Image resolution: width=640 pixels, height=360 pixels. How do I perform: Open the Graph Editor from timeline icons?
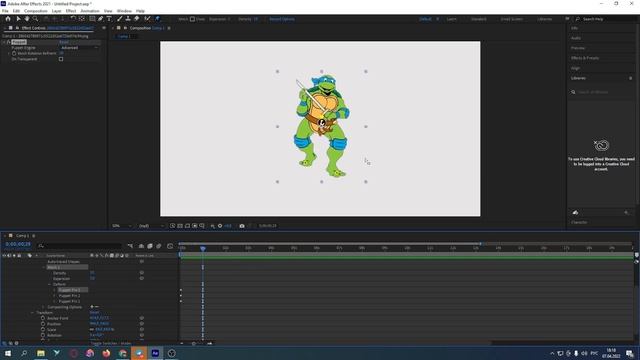pyautogui.click(x=170, y=246)
